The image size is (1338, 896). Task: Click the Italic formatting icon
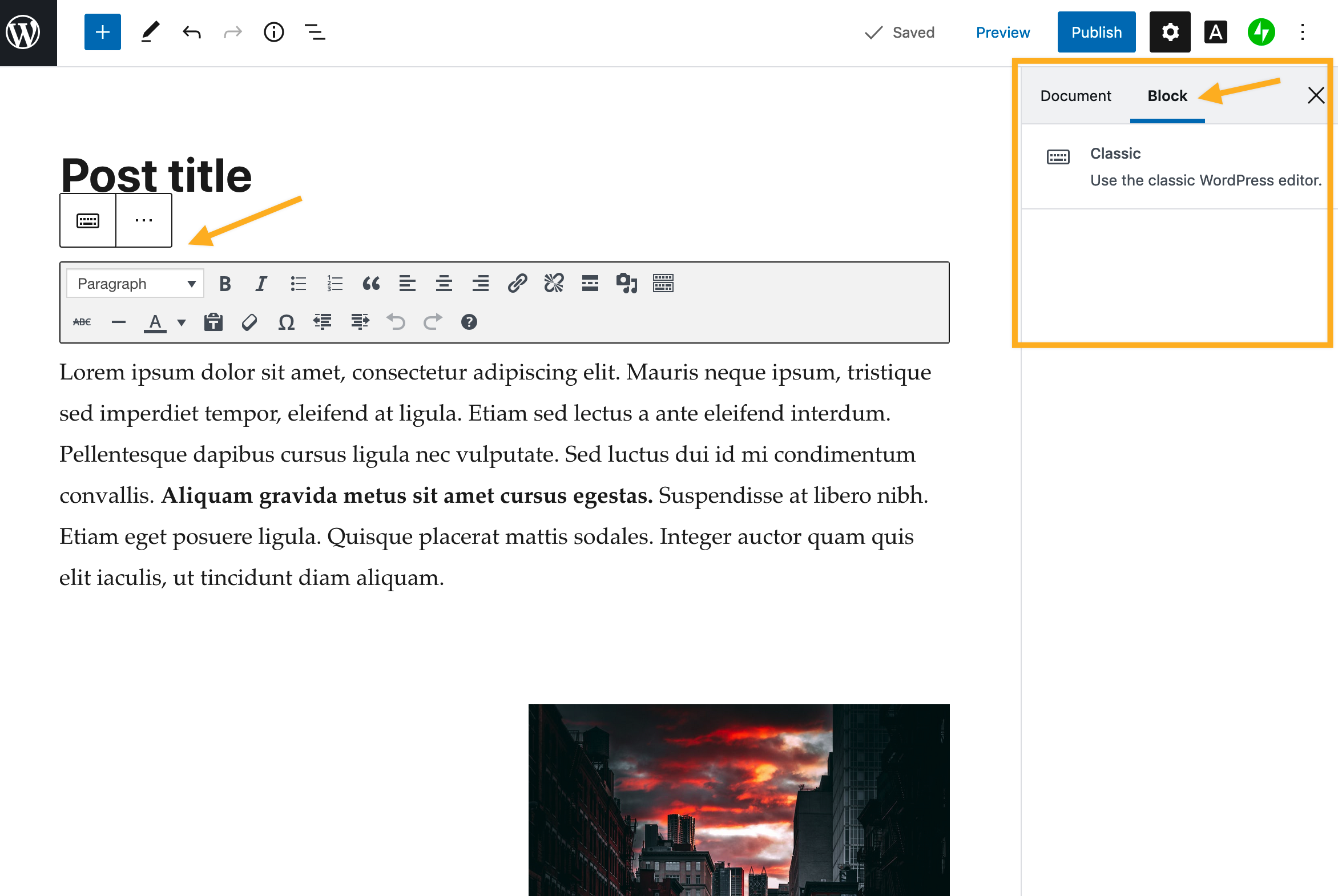(x=261, y=284)
